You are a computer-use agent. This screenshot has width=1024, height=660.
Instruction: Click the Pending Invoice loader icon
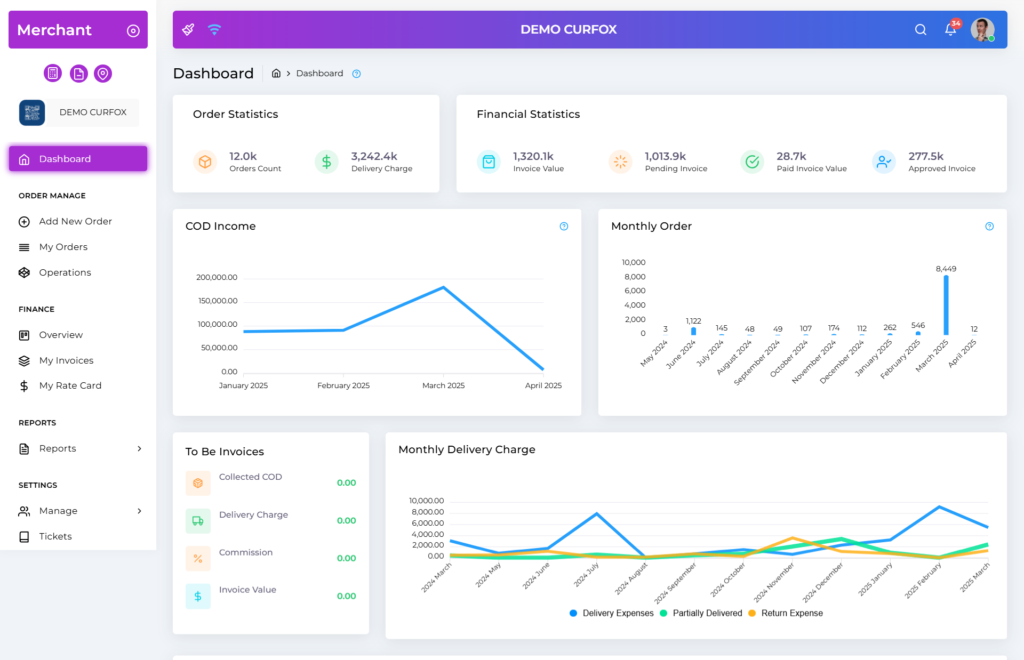[x=620, y=161]
